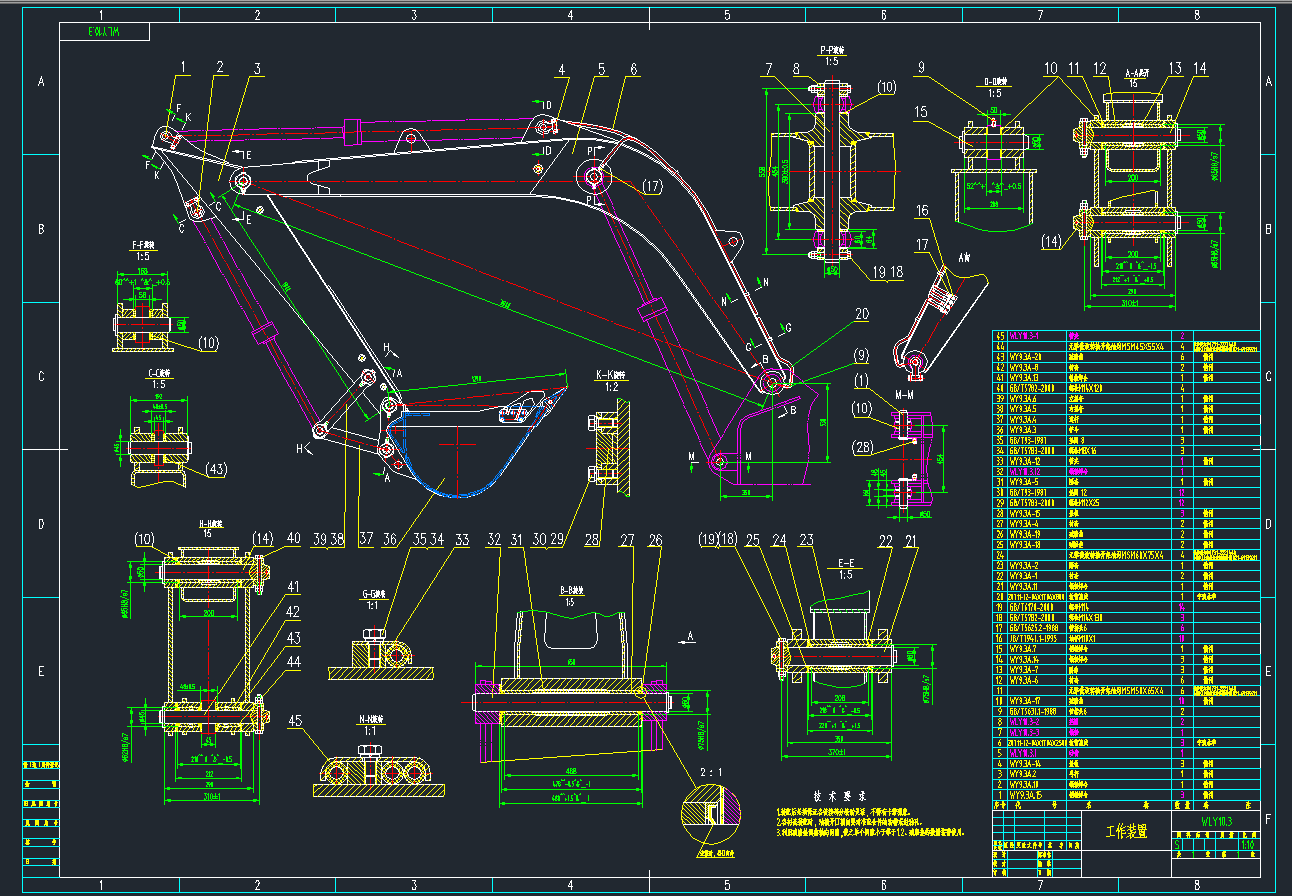Image resolution: width=1292 pixels, height=896 pixels.
Task: Click balloon callout '9' left of D-D section
Action: (x=921, y=68)
